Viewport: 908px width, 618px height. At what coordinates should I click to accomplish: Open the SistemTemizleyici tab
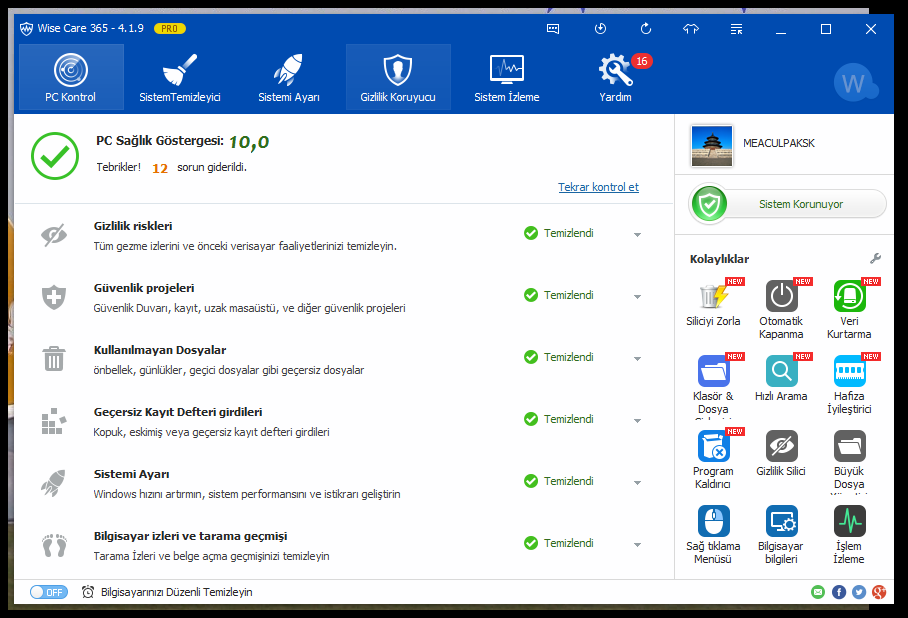coord(180,77)
